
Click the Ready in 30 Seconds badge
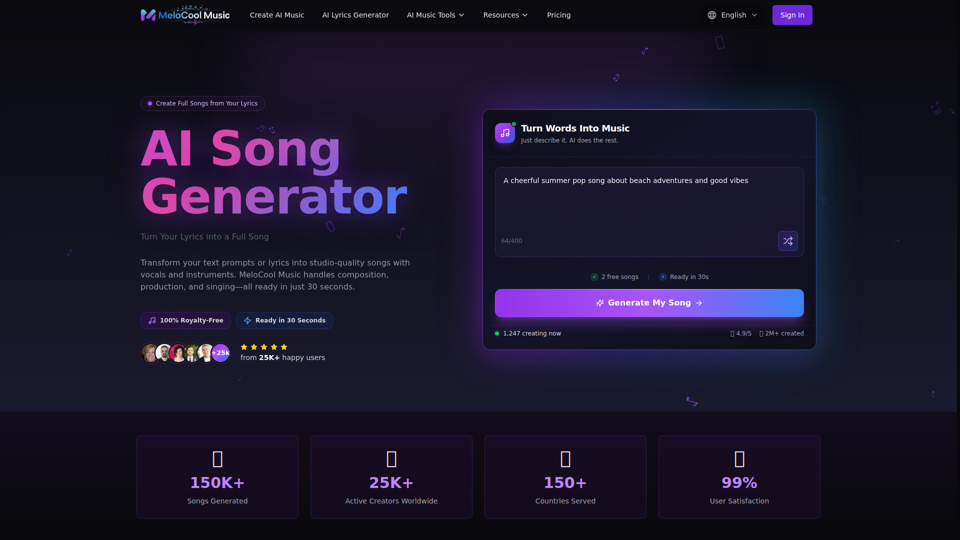(x=284, y=320)
